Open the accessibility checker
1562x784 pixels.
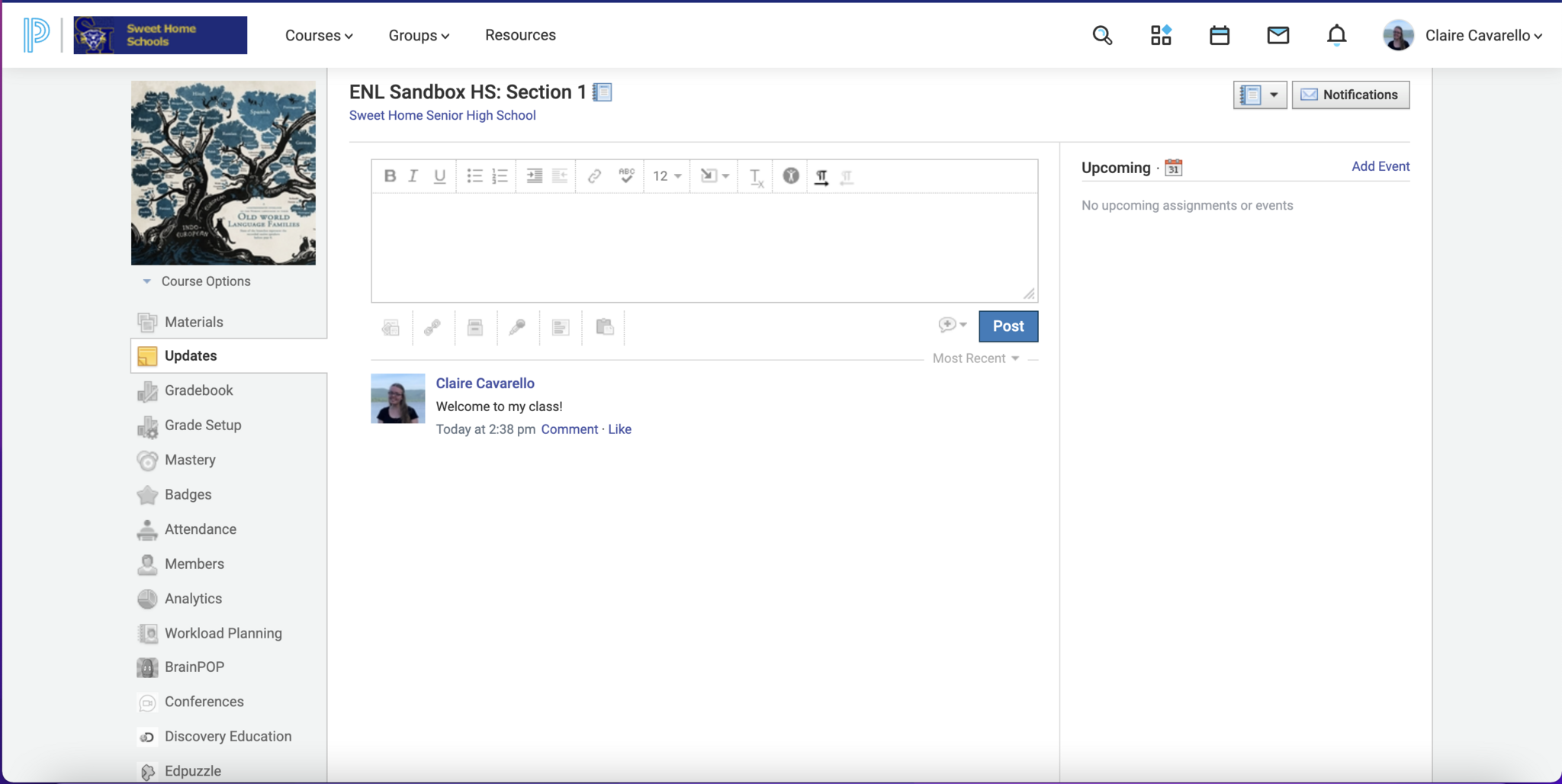pos(791,176)
